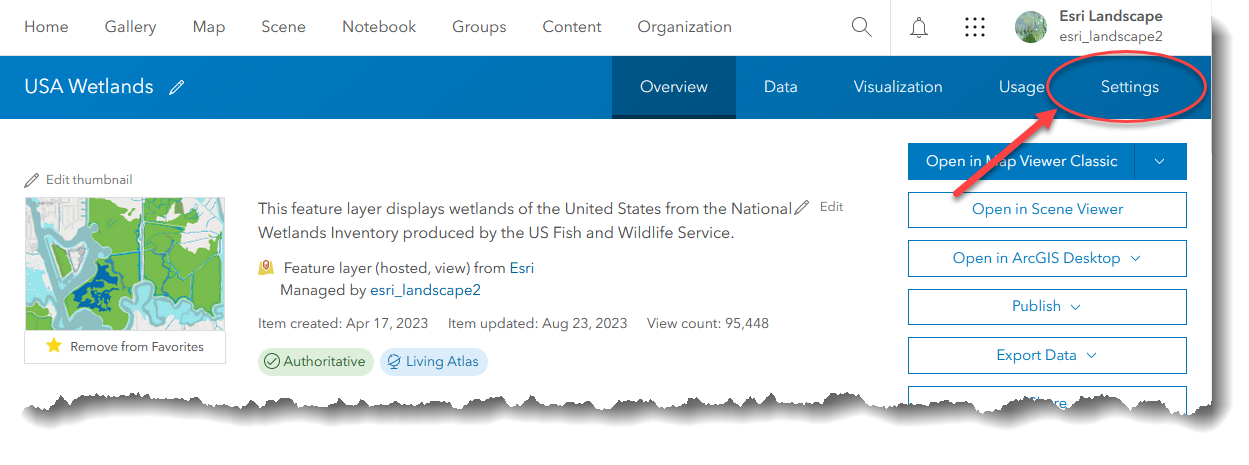The image size is (1249, 465).
Task: Click the star Remove from Favorites
Action: pyautogui.click(x=54, y=346)
